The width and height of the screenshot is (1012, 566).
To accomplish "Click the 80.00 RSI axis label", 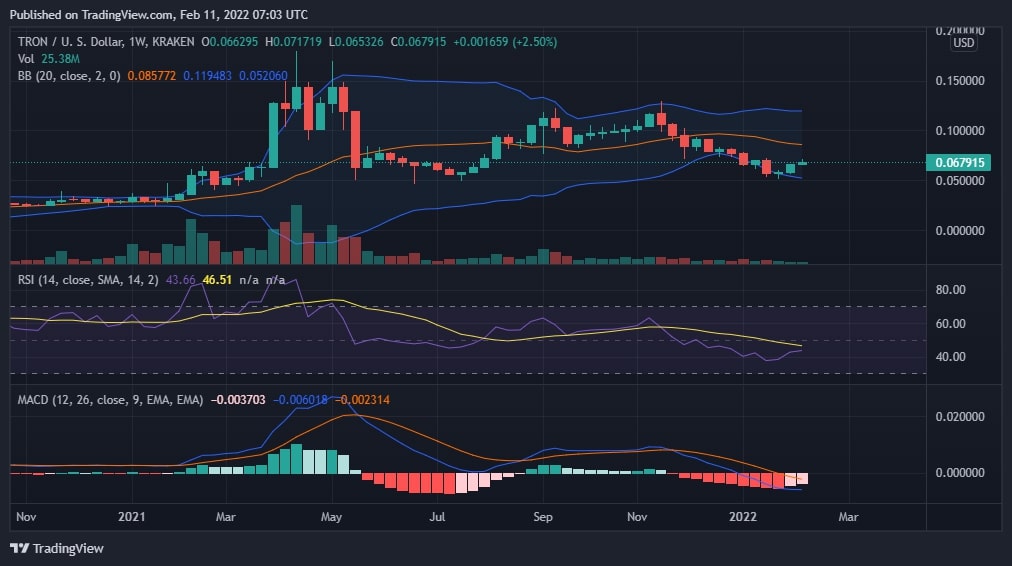I will (x=951, y=290).
